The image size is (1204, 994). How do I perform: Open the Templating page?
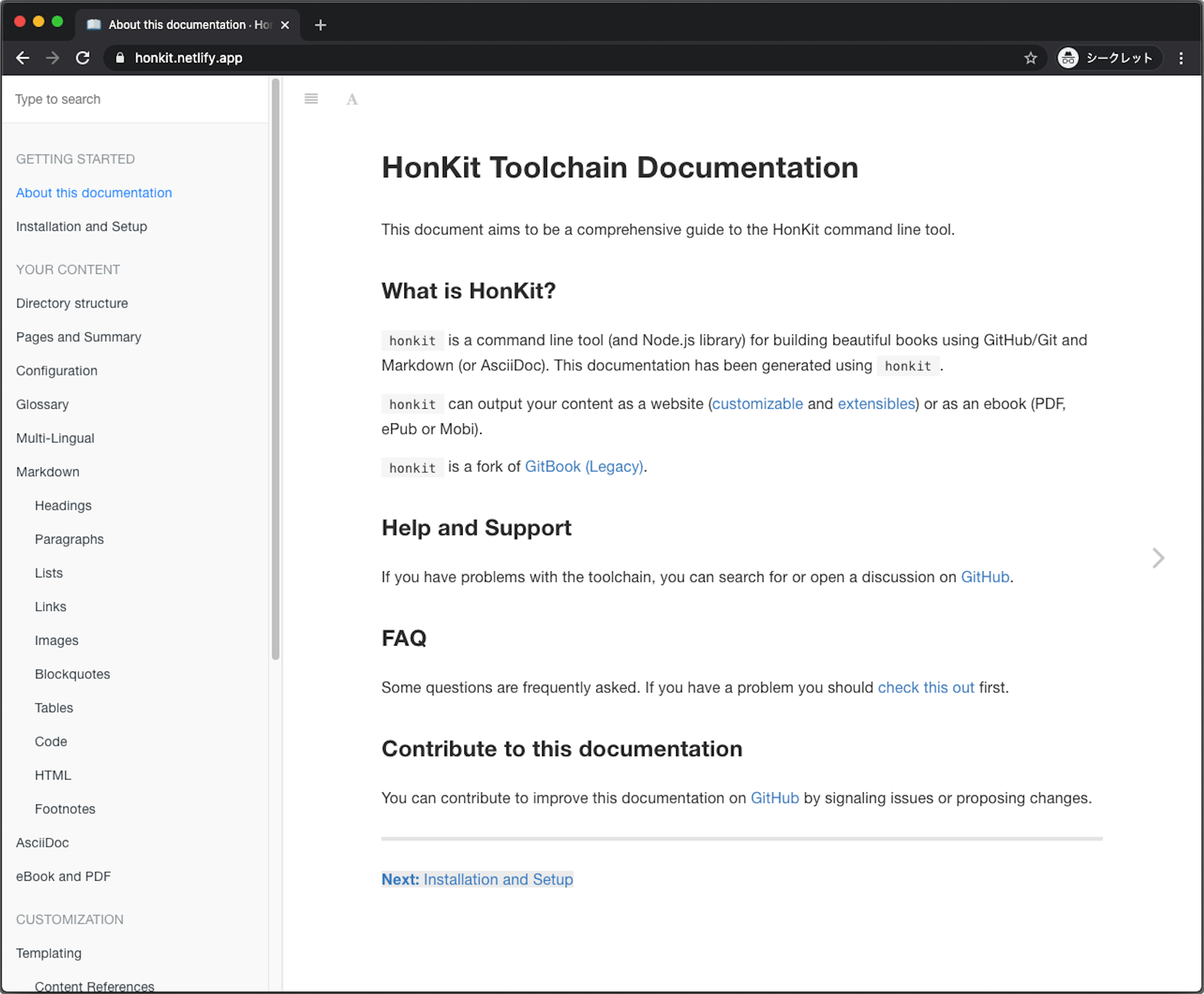pyautogui.click(x=49, y=954)
